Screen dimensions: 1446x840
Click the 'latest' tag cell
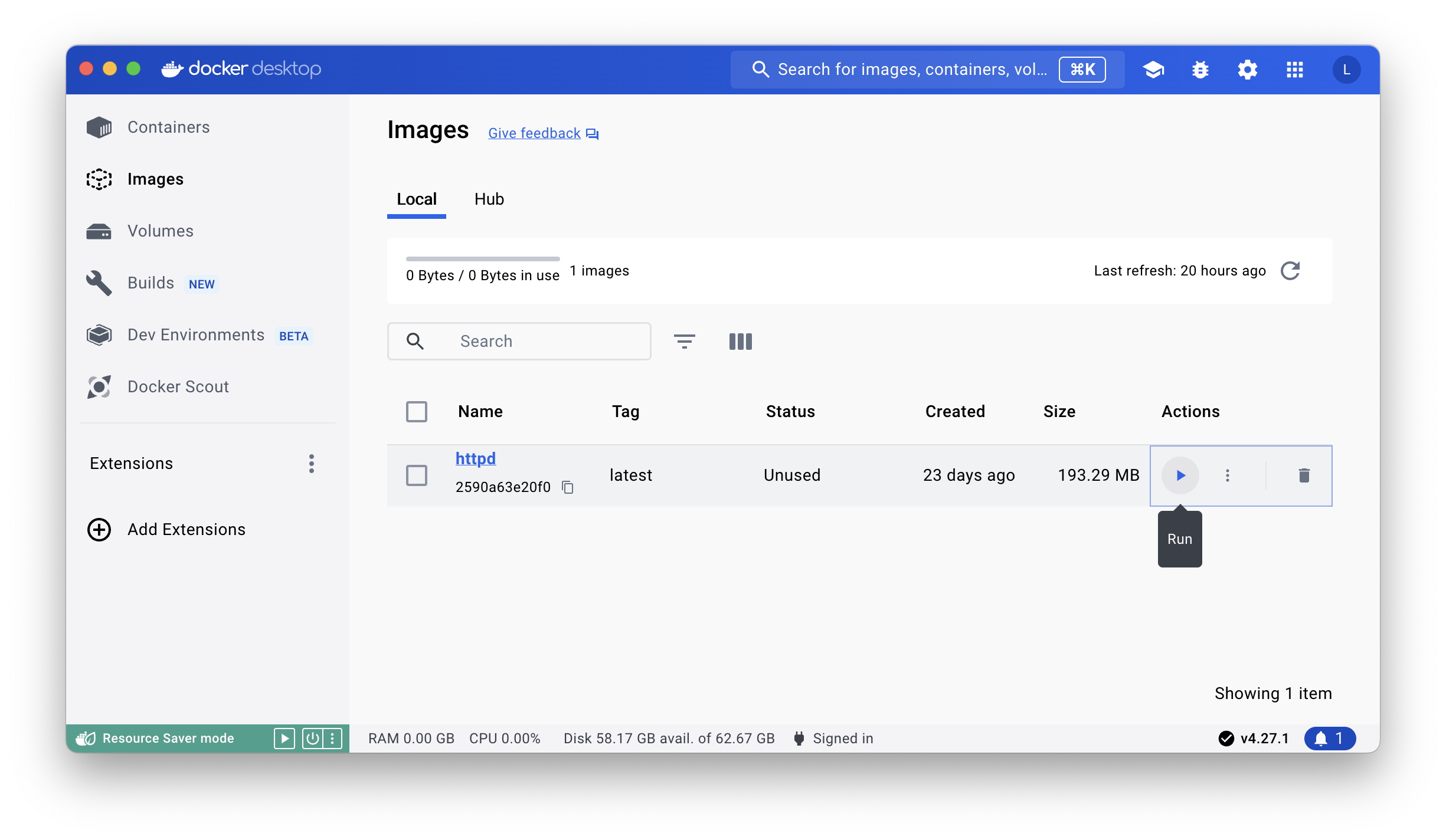click(631, 475)
